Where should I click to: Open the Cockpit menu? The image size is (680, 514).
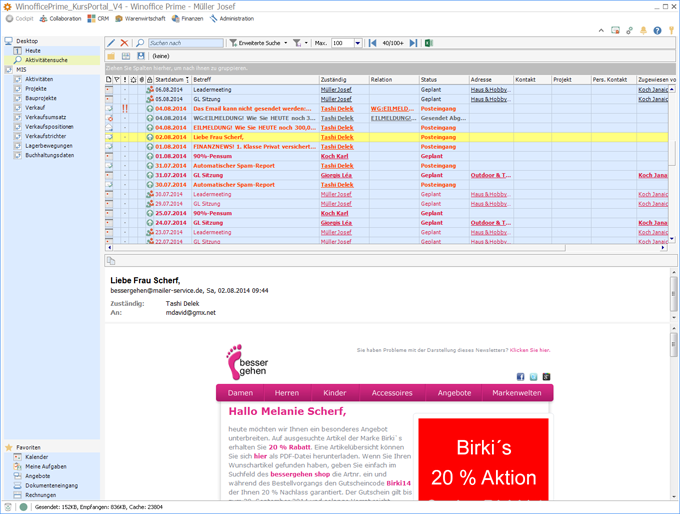20,19
